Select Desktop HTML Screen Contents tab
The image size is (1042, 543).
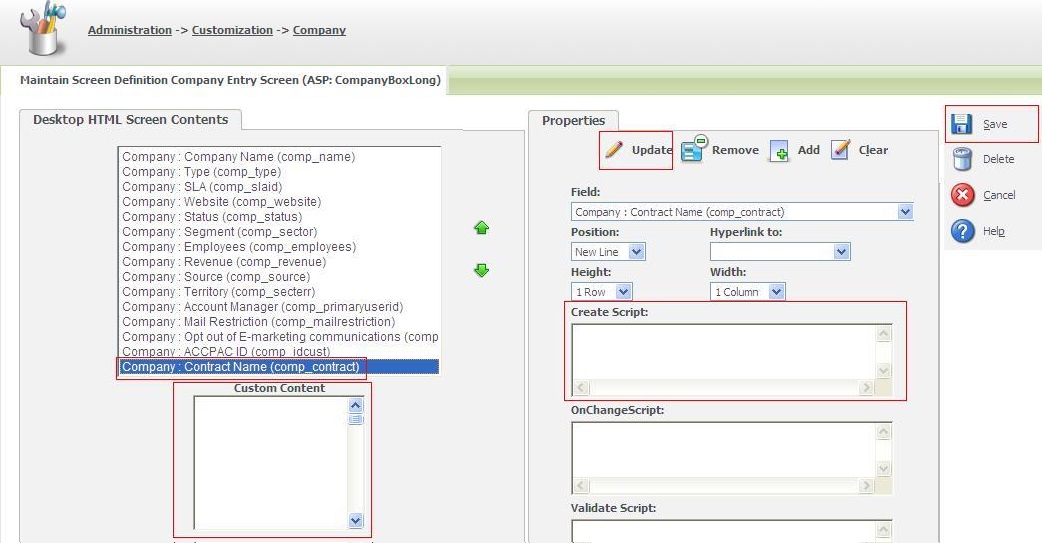pyautogui.click(x=130, y=120)
